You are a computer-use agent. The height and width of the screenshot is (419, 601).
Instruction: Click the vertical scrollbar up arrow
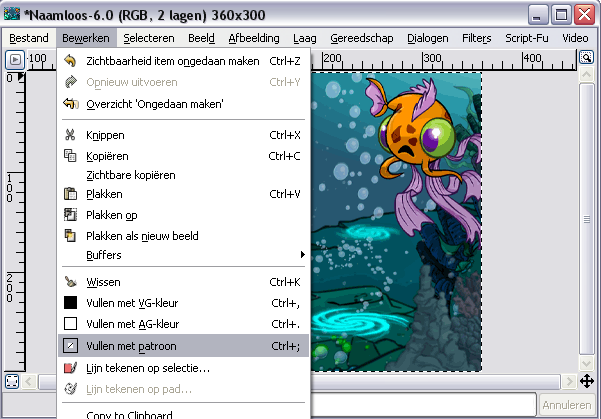pos(586,74)
